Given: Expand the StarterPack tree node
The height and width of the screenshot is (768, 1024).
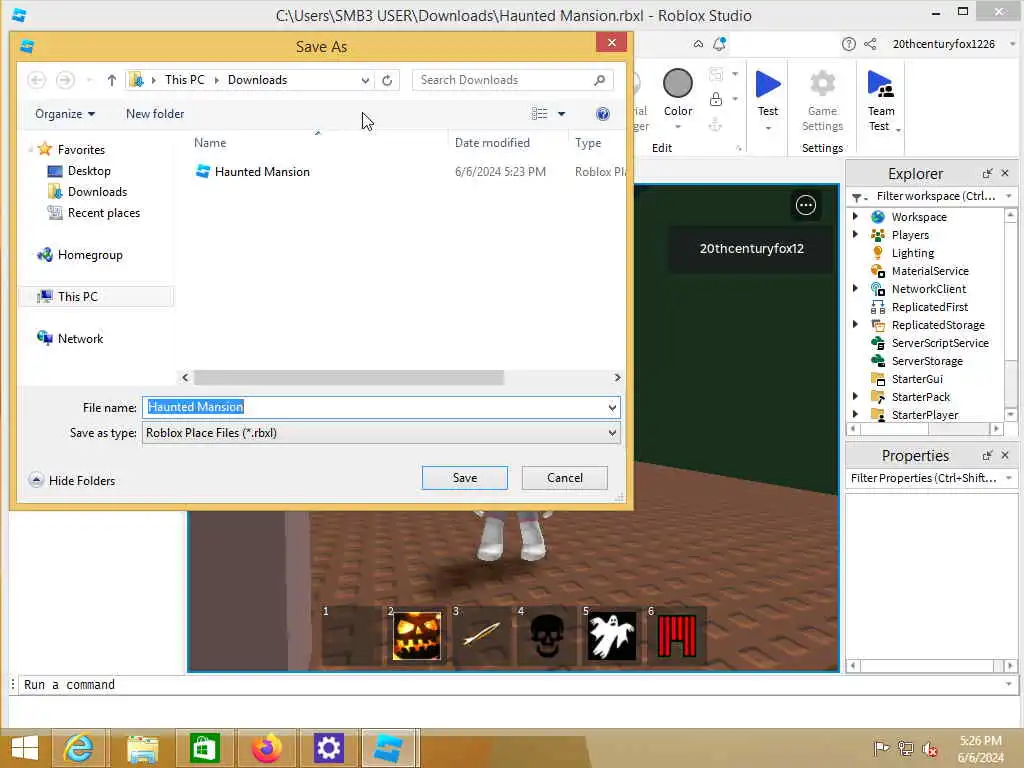Looking at the screenshot, I should coord(856,396).
